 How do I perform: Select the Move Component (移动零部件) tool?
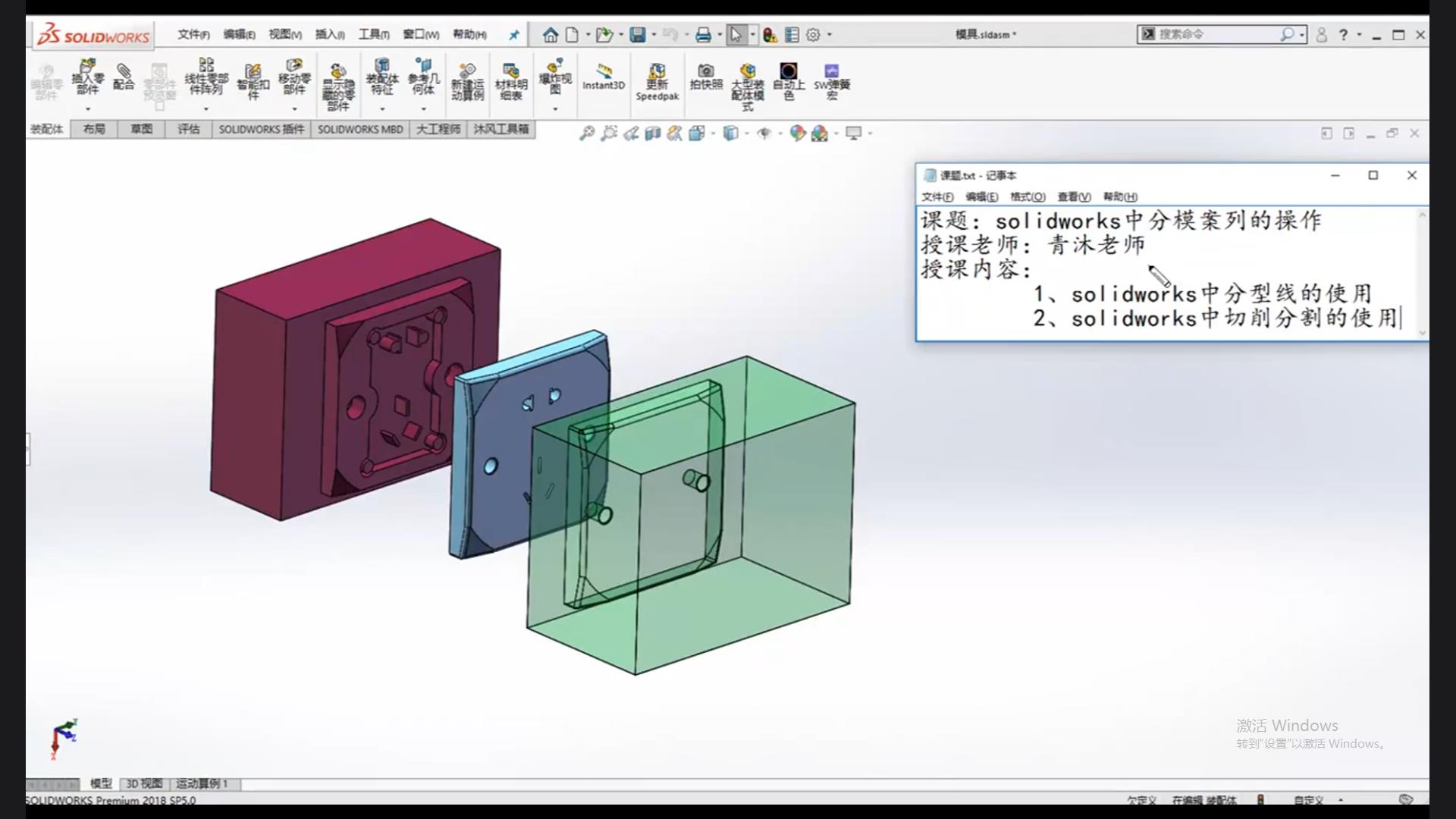point(294,77)
